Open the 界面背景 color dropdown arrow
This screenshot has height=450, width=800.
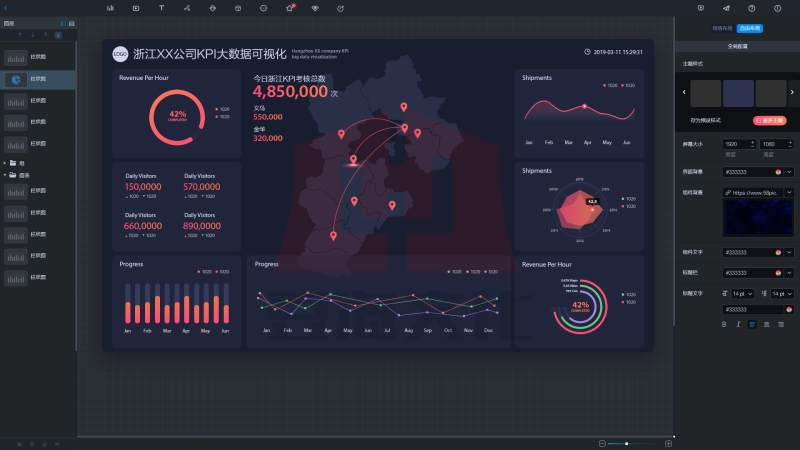[x=790, y=172]
